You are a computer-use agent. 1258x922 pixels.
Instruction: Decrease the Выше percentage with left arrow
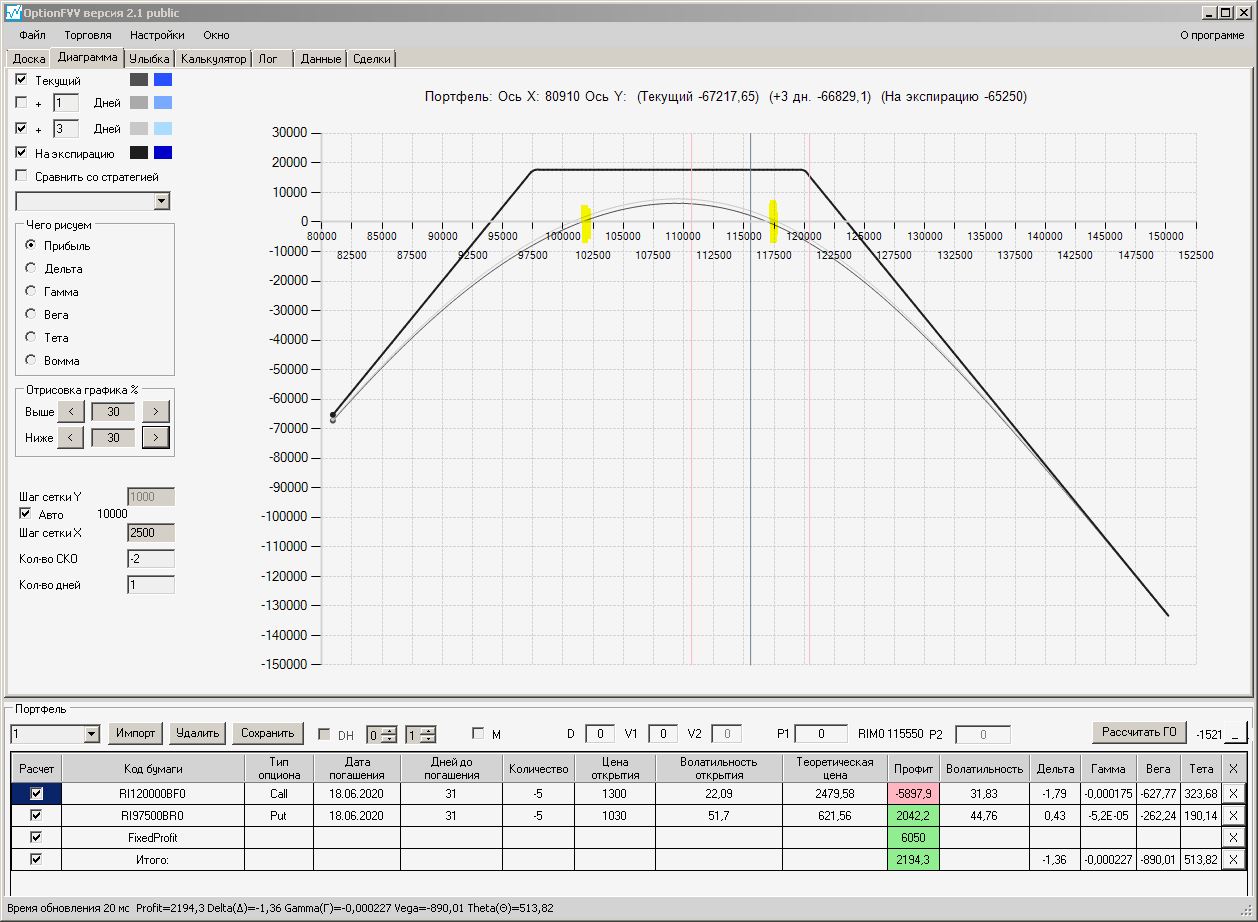click(x=70, y=411)
